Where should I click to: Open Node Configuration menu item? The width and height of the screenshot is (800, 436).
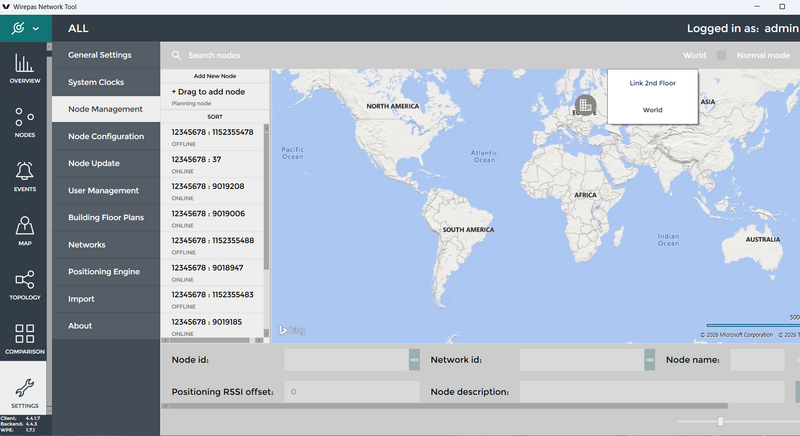(106, 136)
